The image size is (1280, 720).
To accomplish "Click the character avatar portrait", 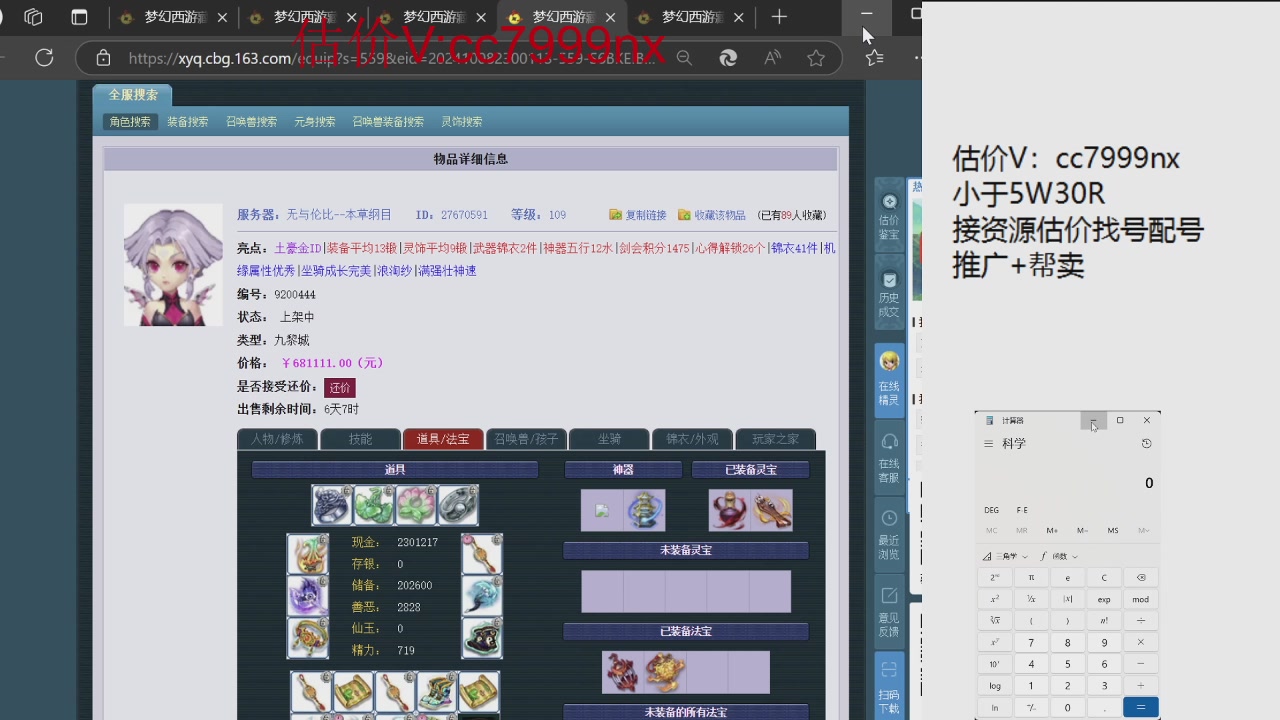I will [x=173, y=264].
